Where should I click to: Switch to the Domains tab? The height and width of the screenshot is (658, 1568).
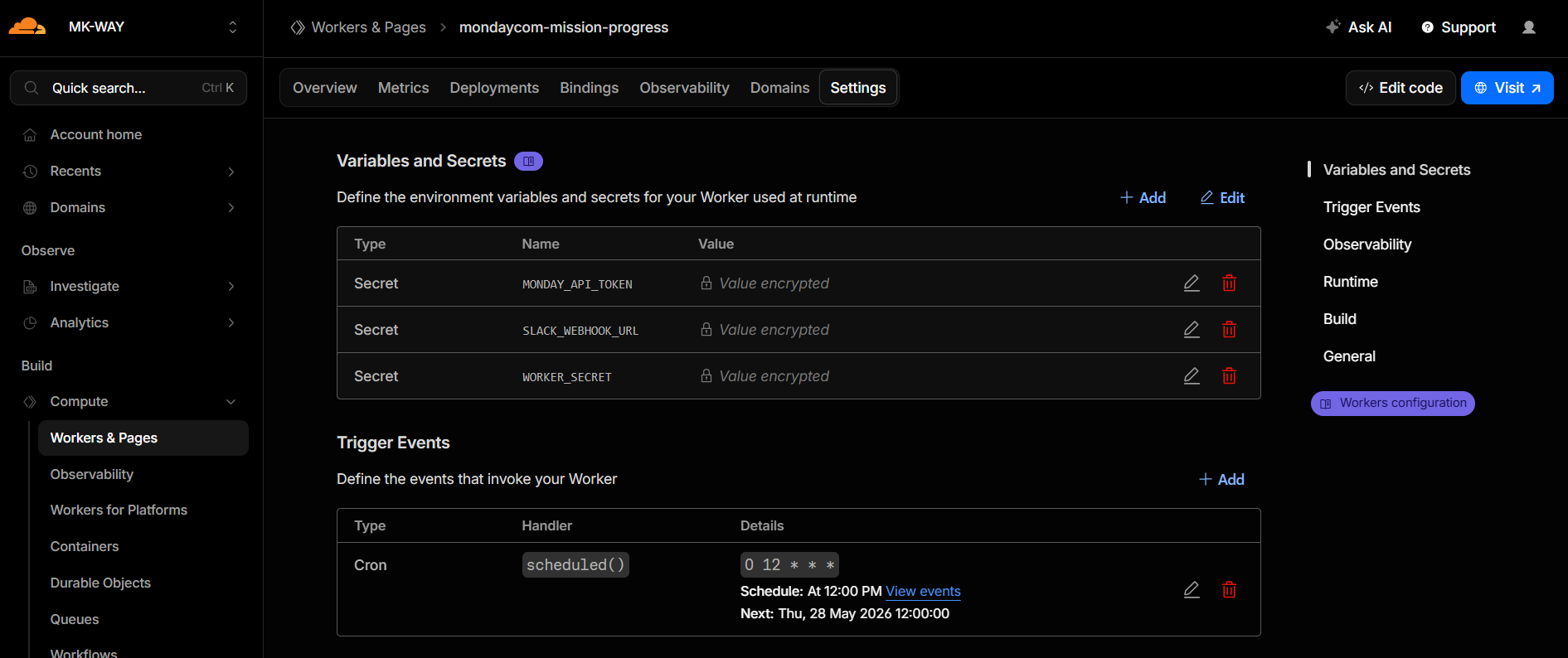[x=780, y=88]
